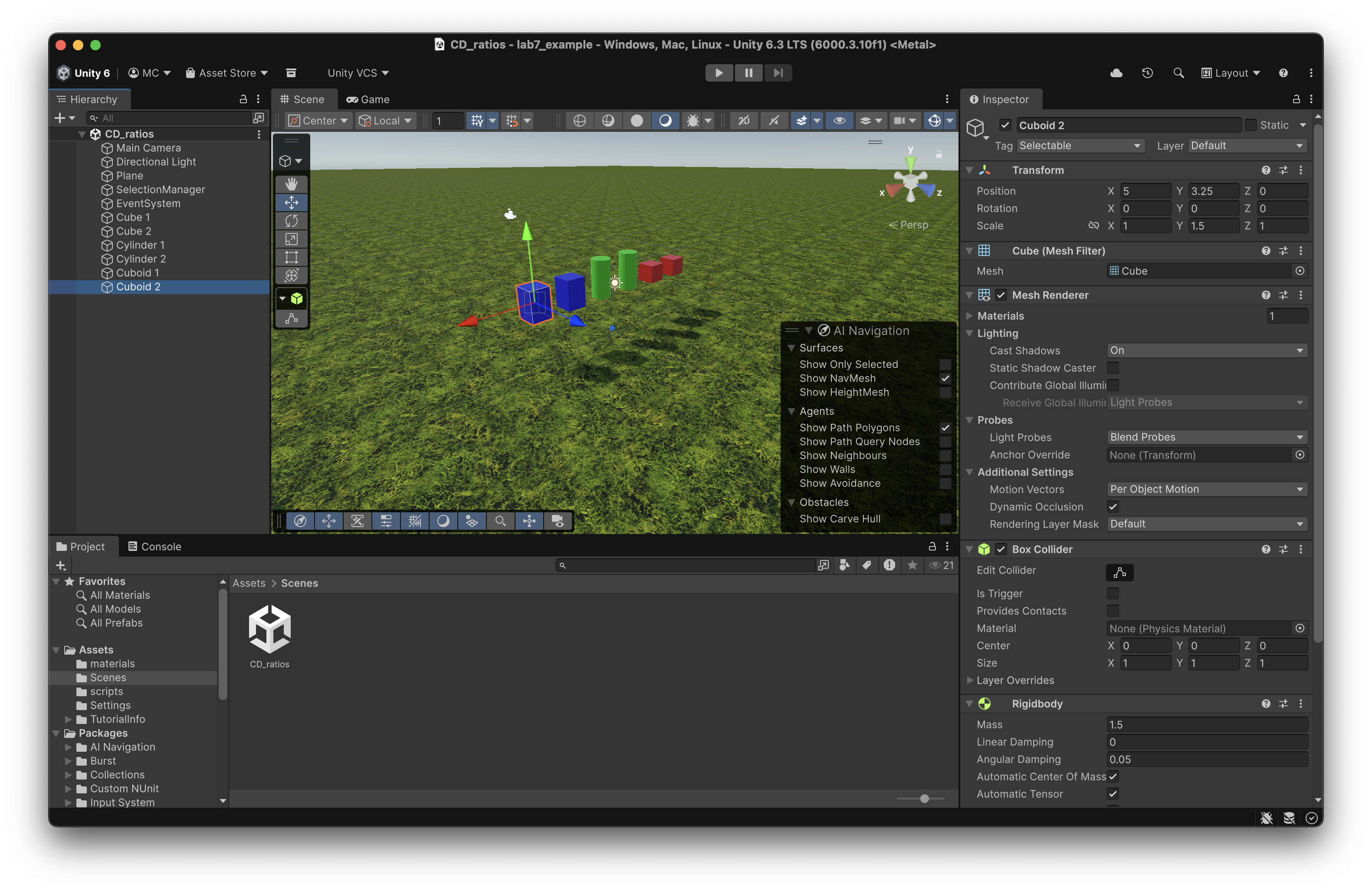Click the search icon in the top toolbar
This screenshot has height=891, width=1372.
point(1178,72)
